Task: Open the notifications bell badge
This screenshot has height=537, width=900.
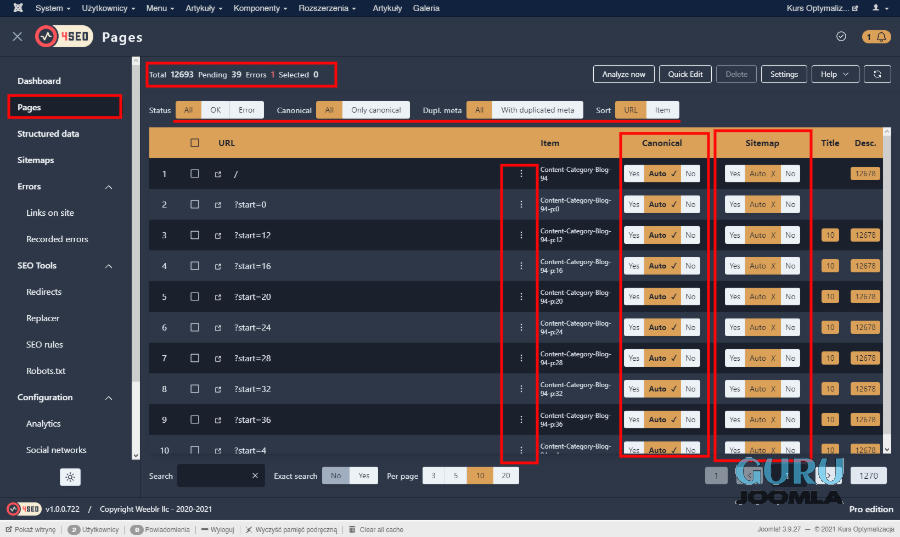Action: coord(876,37)
